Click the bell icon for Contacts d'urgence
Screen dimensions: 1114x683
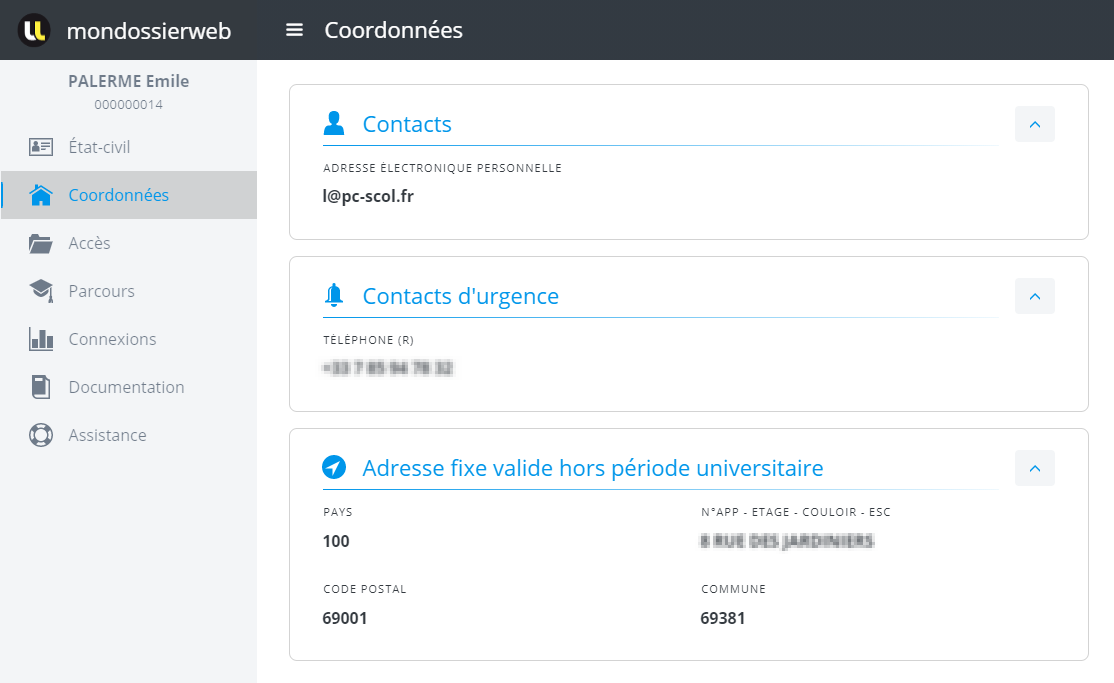334,296
